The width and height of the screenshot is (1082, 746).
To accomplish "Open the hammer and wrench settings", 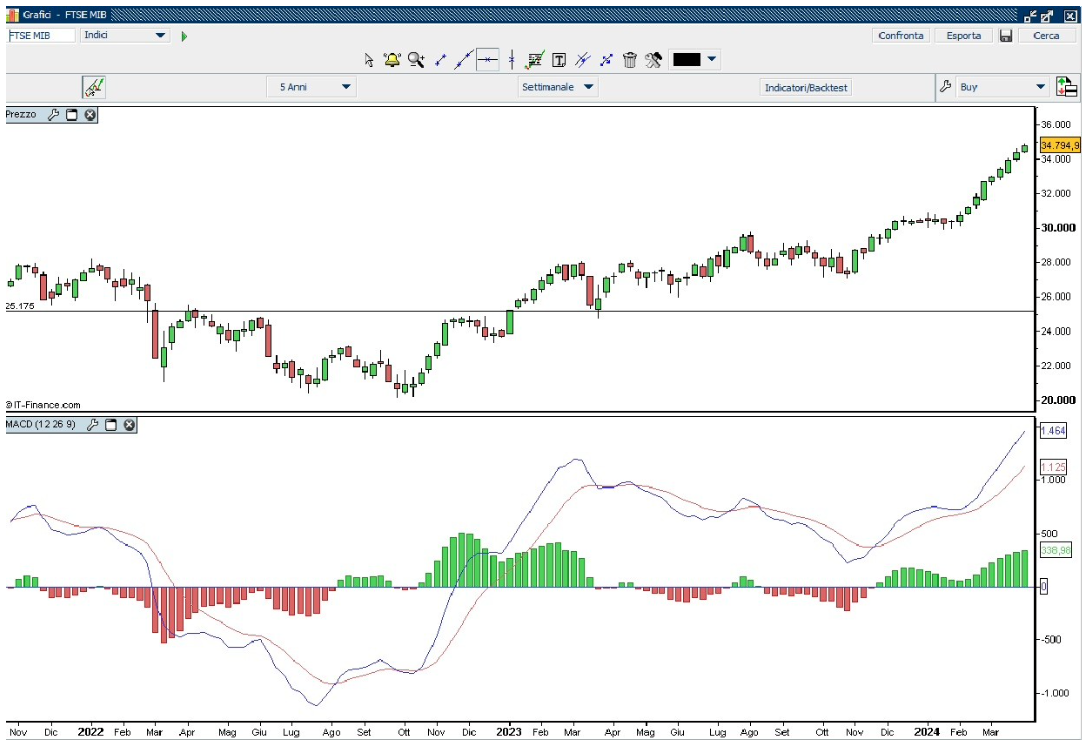I will (653, 60).
